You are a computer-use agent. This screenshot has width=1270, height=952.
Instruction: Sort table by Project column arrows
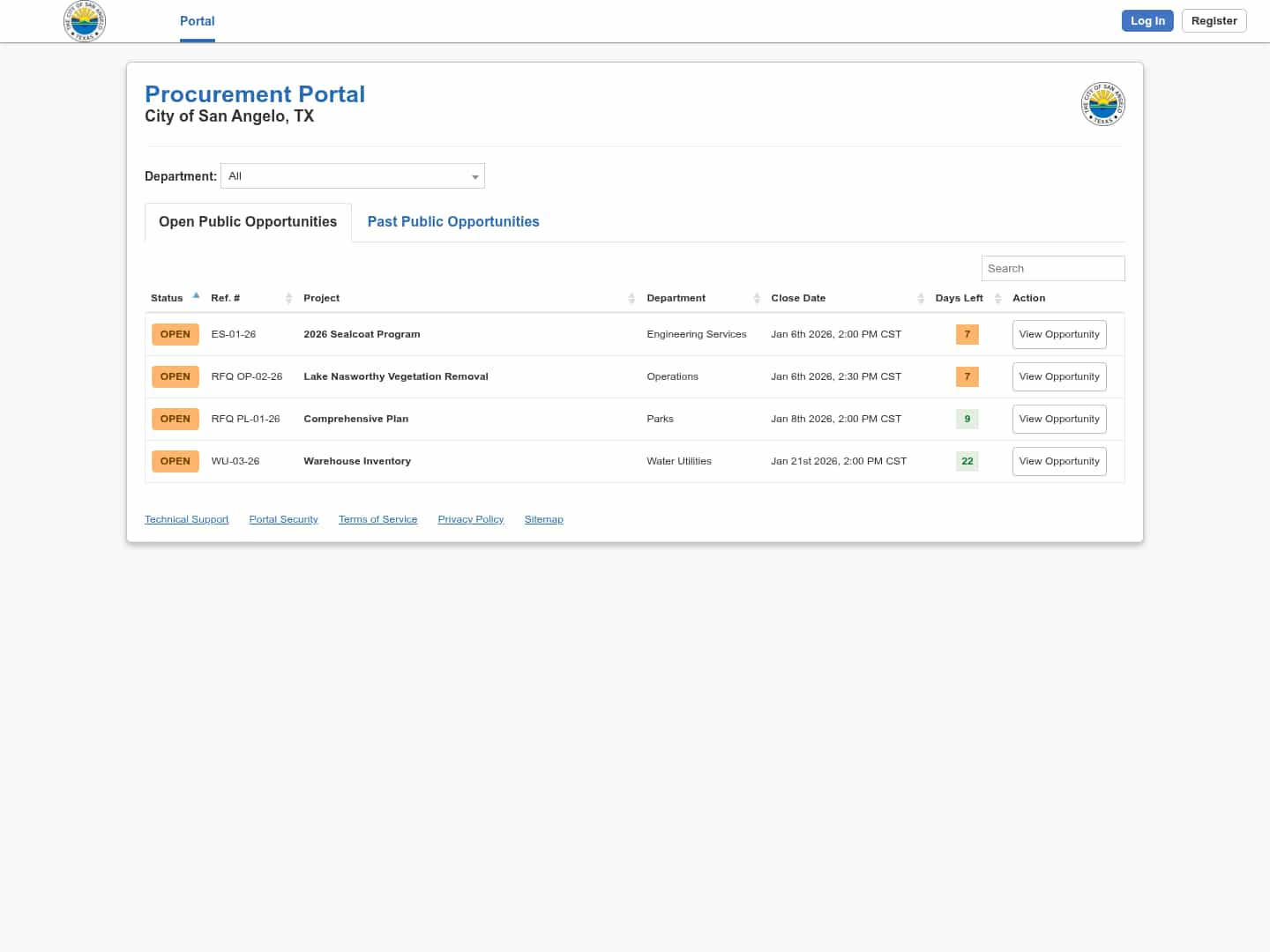[x=631, y=299]
